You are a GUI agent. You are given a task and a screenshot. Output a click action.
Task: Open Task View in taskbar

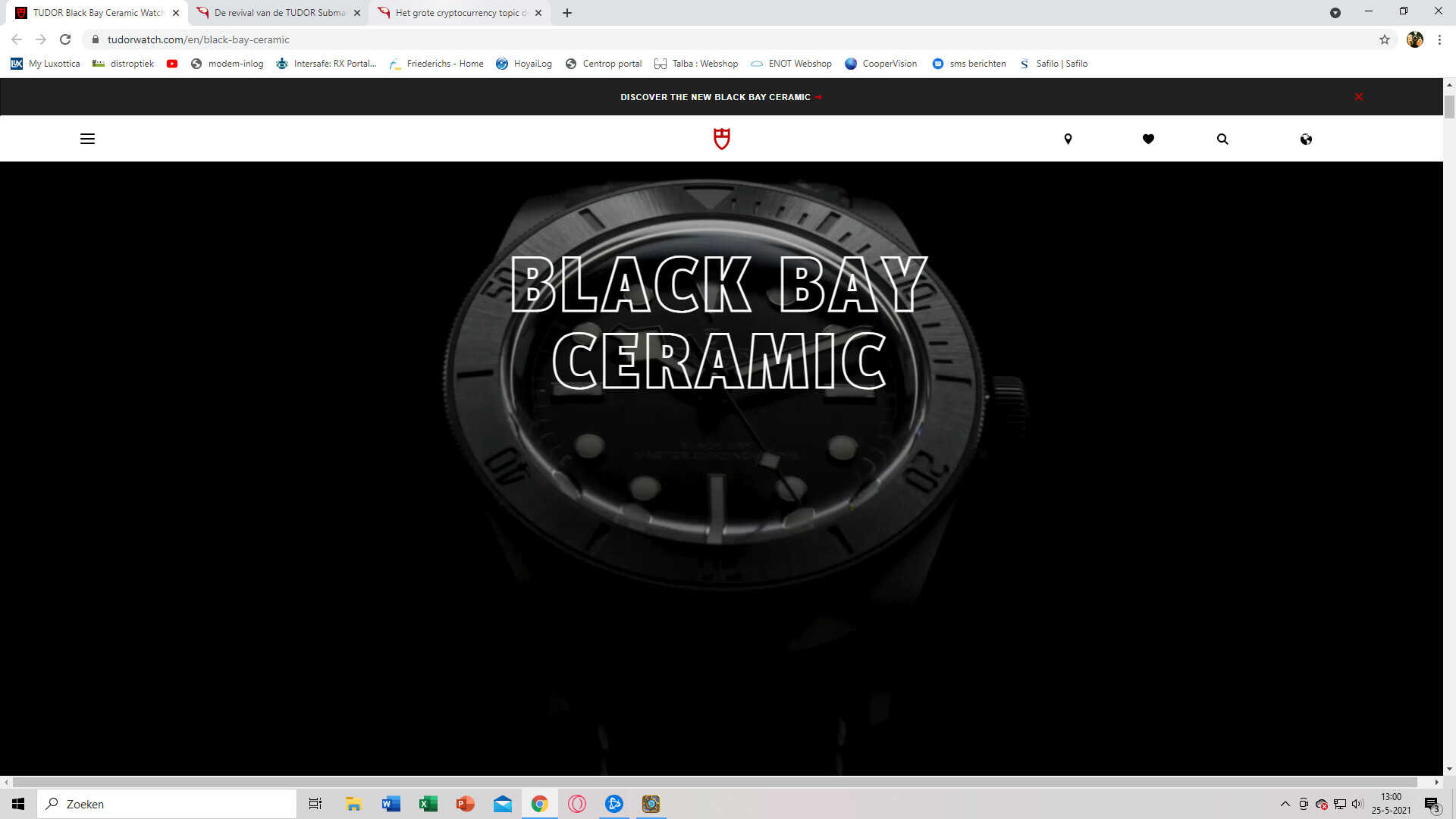pos(315,804)
